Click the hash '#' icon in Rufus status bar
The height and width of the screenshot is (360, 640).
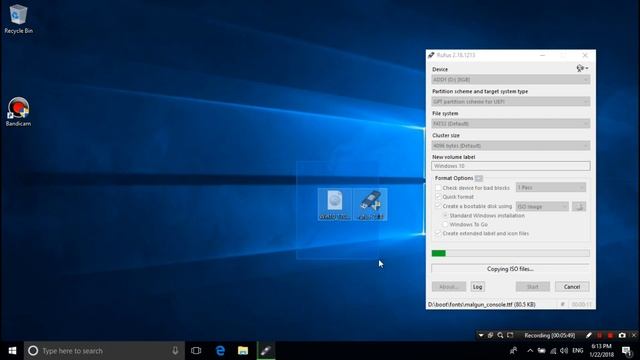[x=562, y=304]
